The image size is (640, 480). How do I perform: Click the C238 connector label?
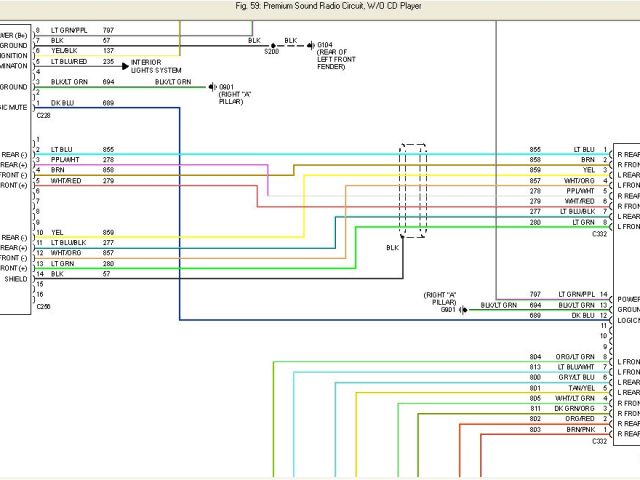pos(44,114)
